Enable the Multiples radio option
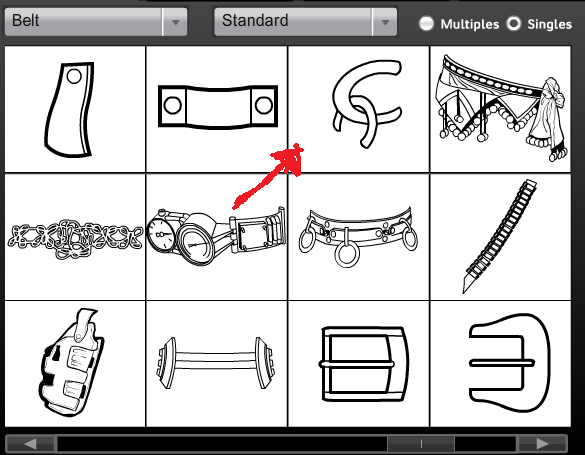The width and height of the screenshot is (585, 455). (x=426, y=24)
